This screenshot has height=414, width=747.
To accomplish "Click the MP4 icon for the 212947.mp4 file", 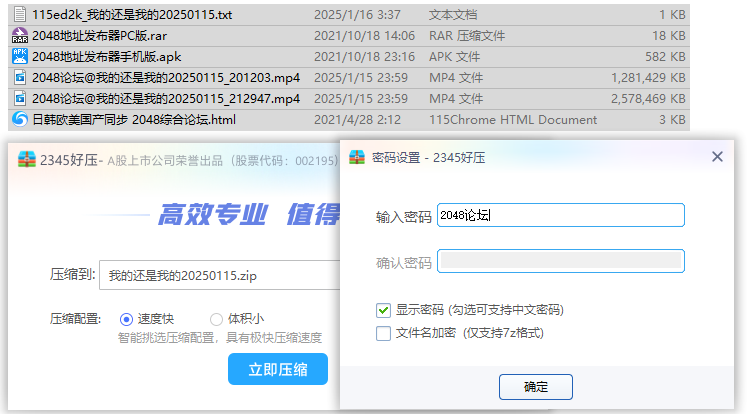I will click(x=20, y=98).
